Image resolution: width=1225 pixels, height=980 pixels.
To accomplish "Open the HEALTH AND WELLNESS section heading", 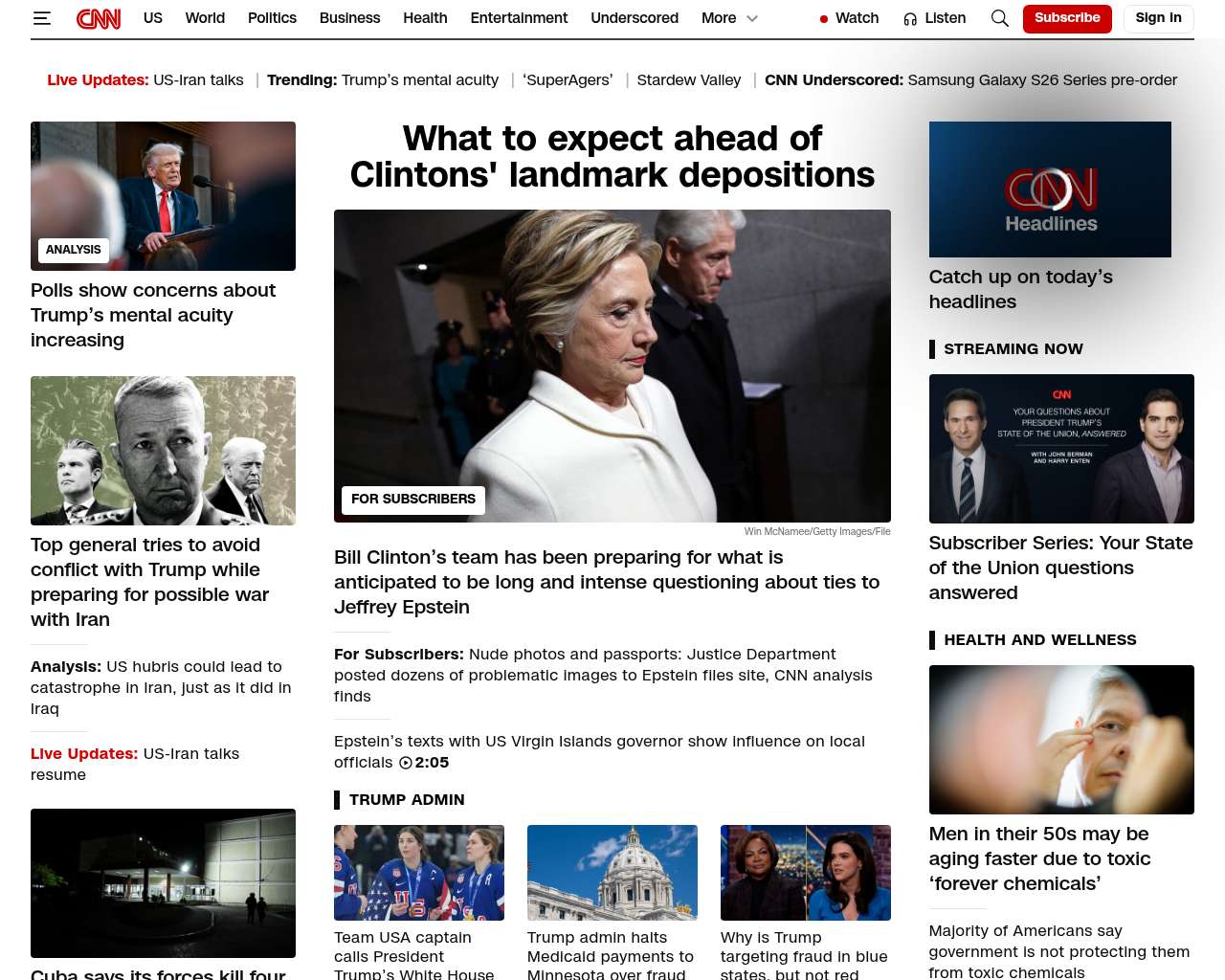I will (1040, 640).
